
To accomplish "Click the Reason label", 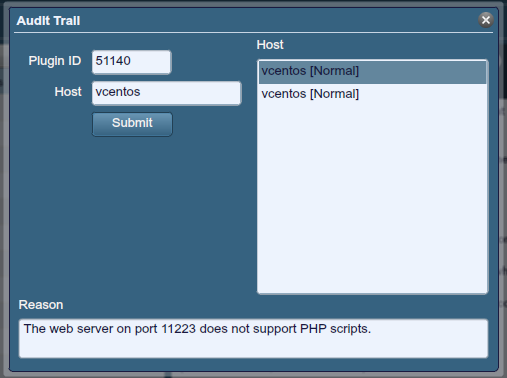I will pos(41,305).
